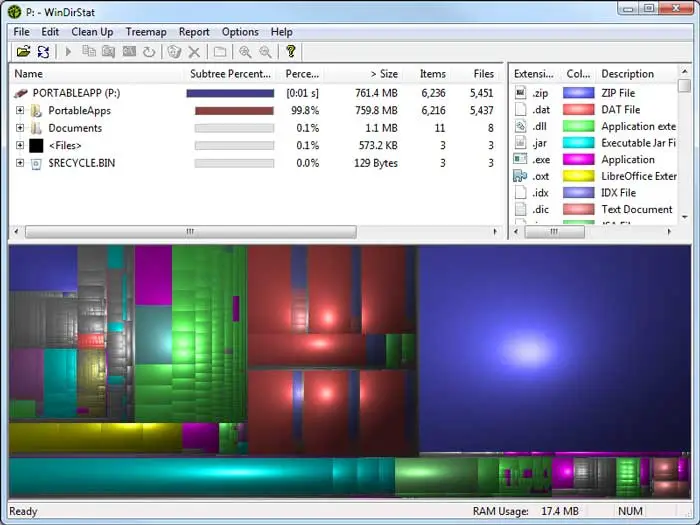Viewport: 700px width, 525px height.
Task: Click the Copy Path toolbar icon
Action: 89,52
